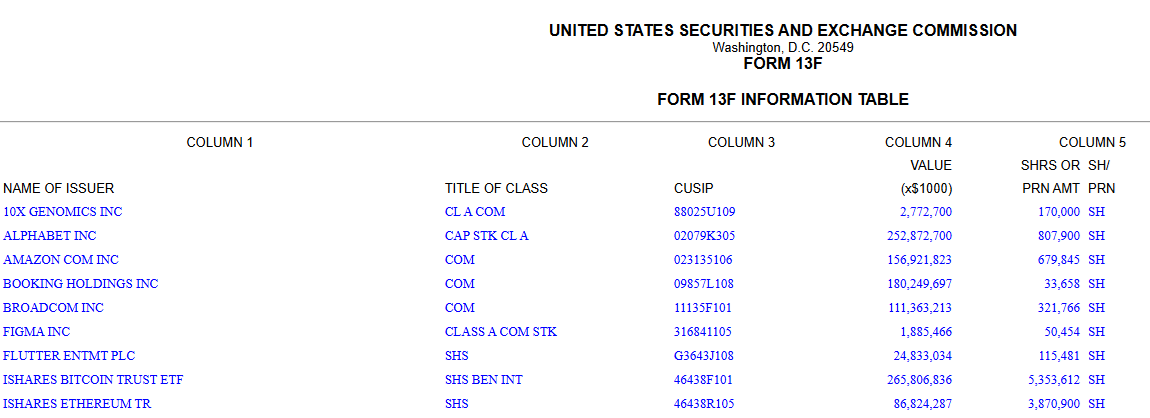Click ISHARES BITCOIN TRUST ETF name
The image size is (1150, 418).
[x=93, y=380]
